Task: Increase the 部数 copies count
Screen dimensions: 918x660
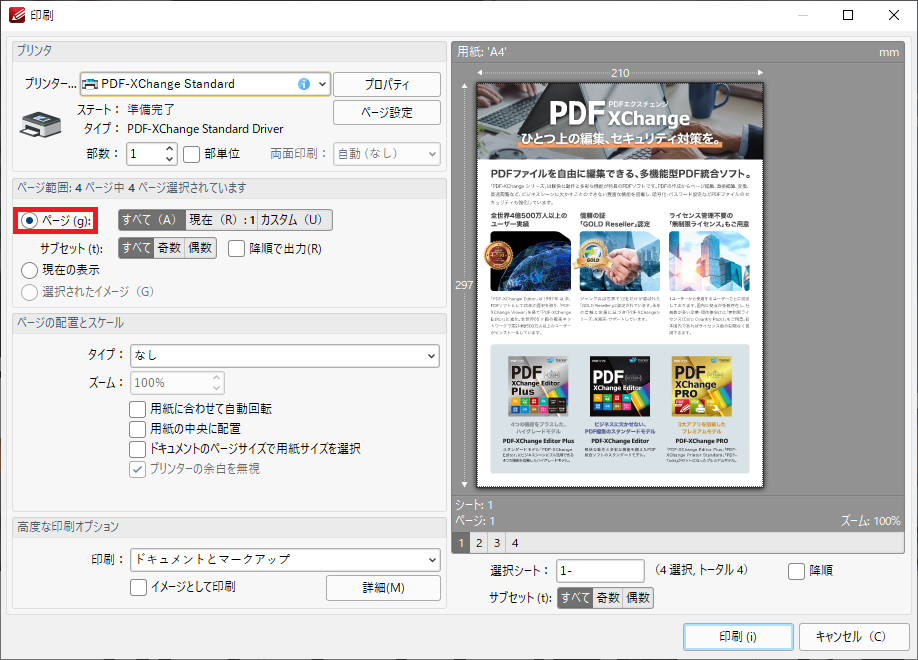Action: pyautogui.click(x=169, y=149)
